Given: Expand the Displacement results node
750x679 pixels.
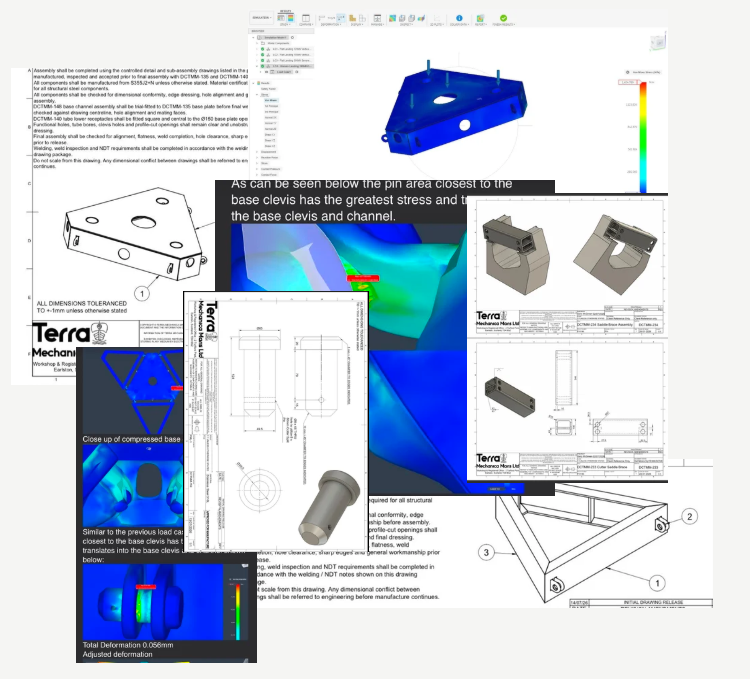Looking at the screenshot, I should tap(257, 152).
